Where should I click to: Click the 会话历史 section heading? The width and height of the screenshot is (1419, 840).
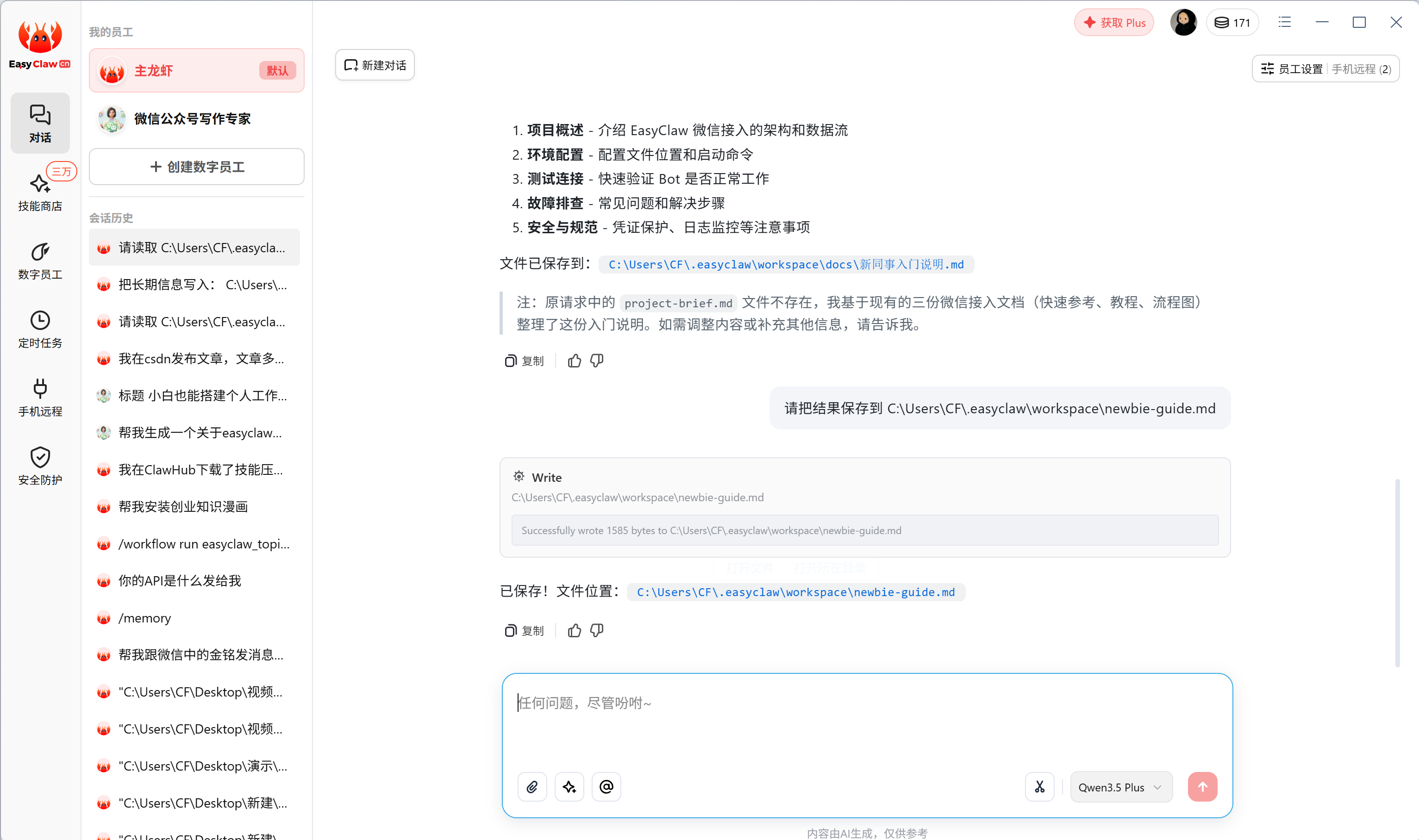(111, 218)
